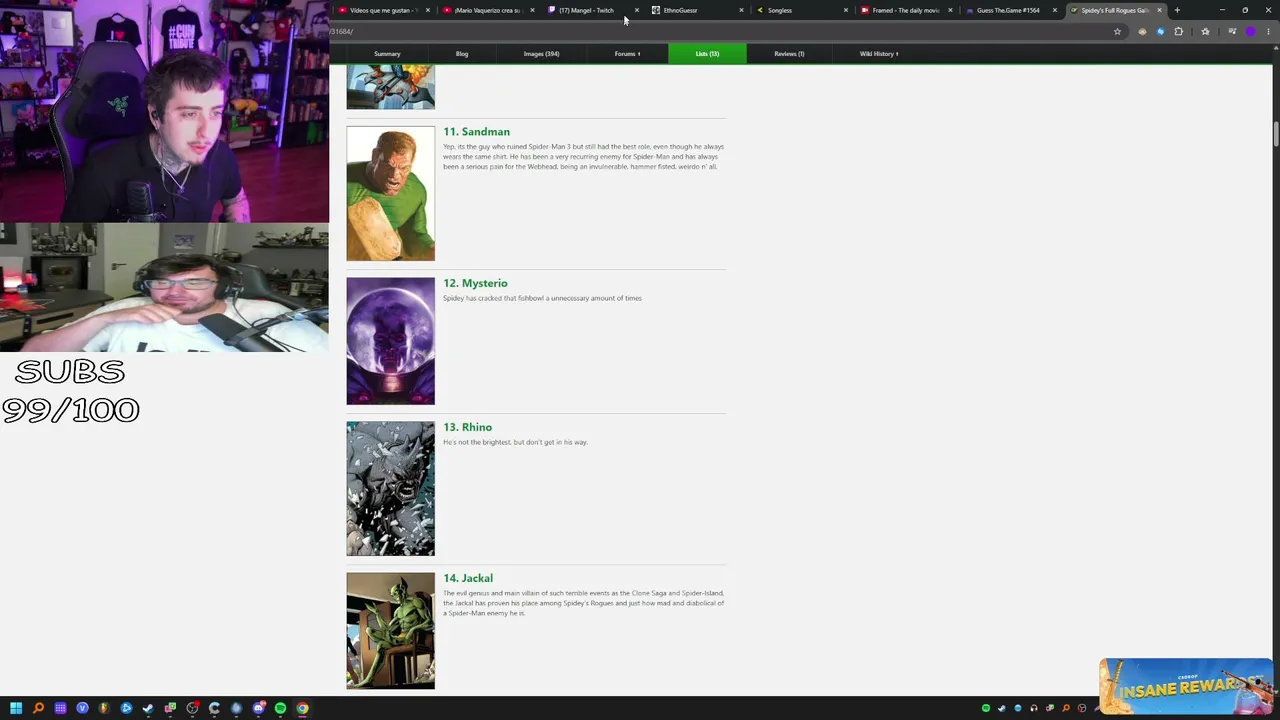Click the Mysterio thumbnail image
This screenshot has width=1280, height=720.
[x=391, y=341]
